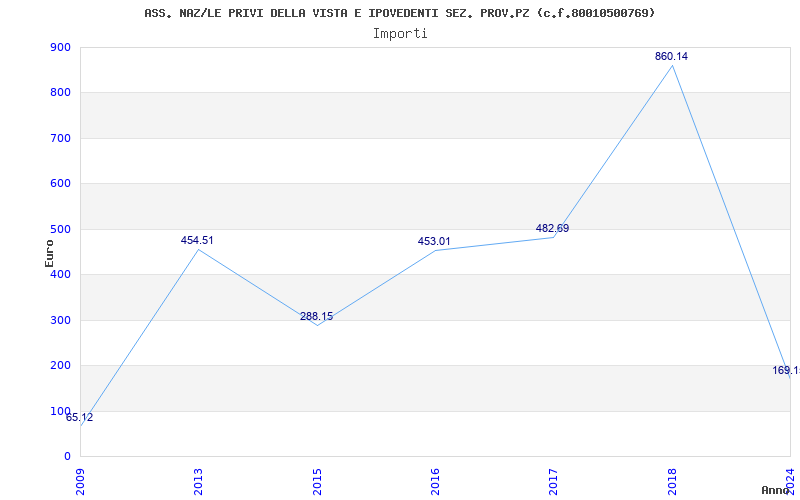Select the 169.1 data label at right edge
800x500 pixels.
coord(786,370)
